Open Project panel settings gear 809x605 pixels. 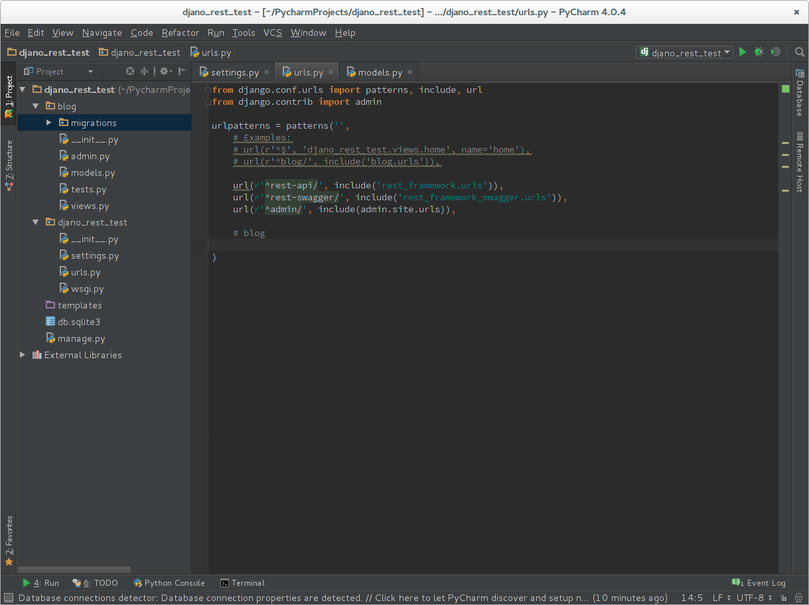[x=165, y=71]
